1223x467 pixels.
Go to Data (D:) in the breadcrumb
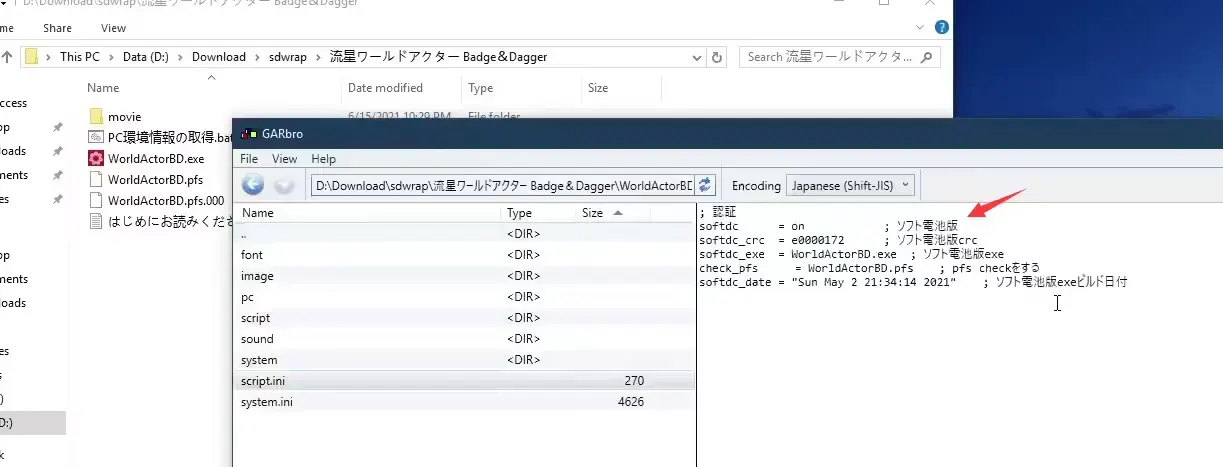coord(148,57)
